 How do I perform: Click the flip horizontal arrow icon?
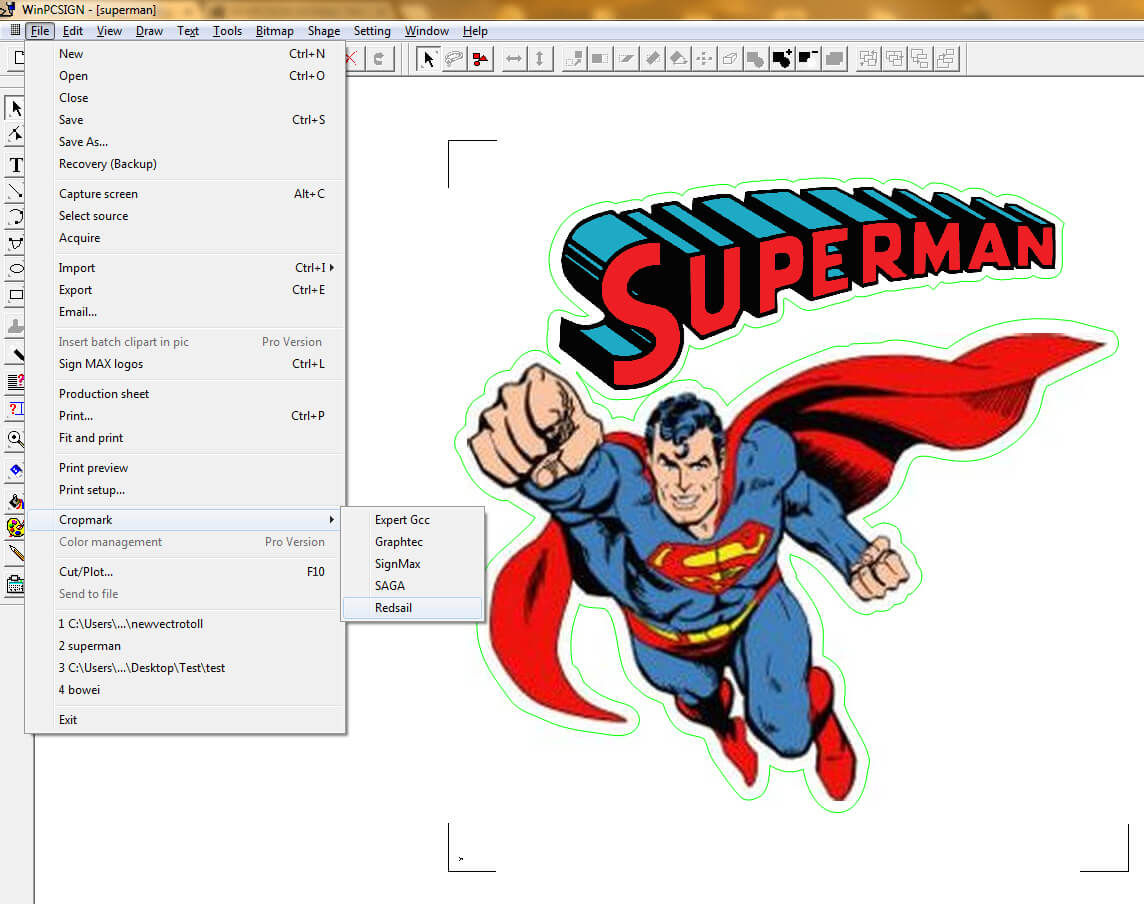(x=514, y=59)
